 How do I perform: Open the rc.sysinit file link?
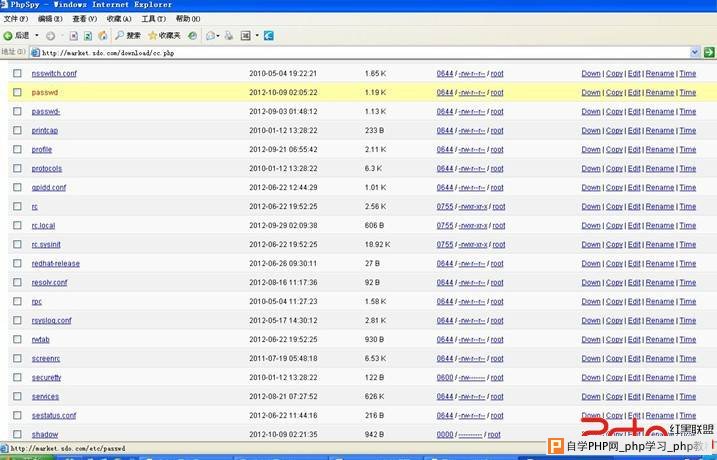pyautogui.click(x=46, y=245)
